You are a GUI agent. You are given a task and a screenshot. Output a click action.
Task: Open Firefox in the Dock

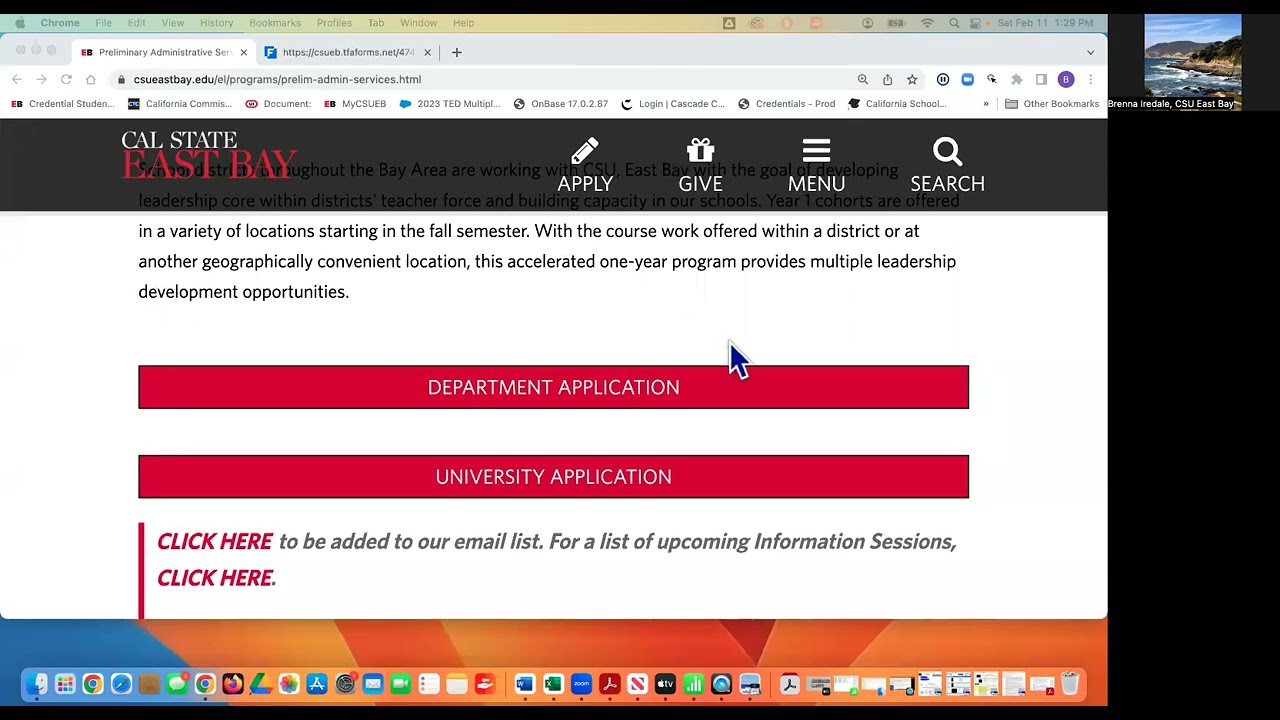[233, 684]
